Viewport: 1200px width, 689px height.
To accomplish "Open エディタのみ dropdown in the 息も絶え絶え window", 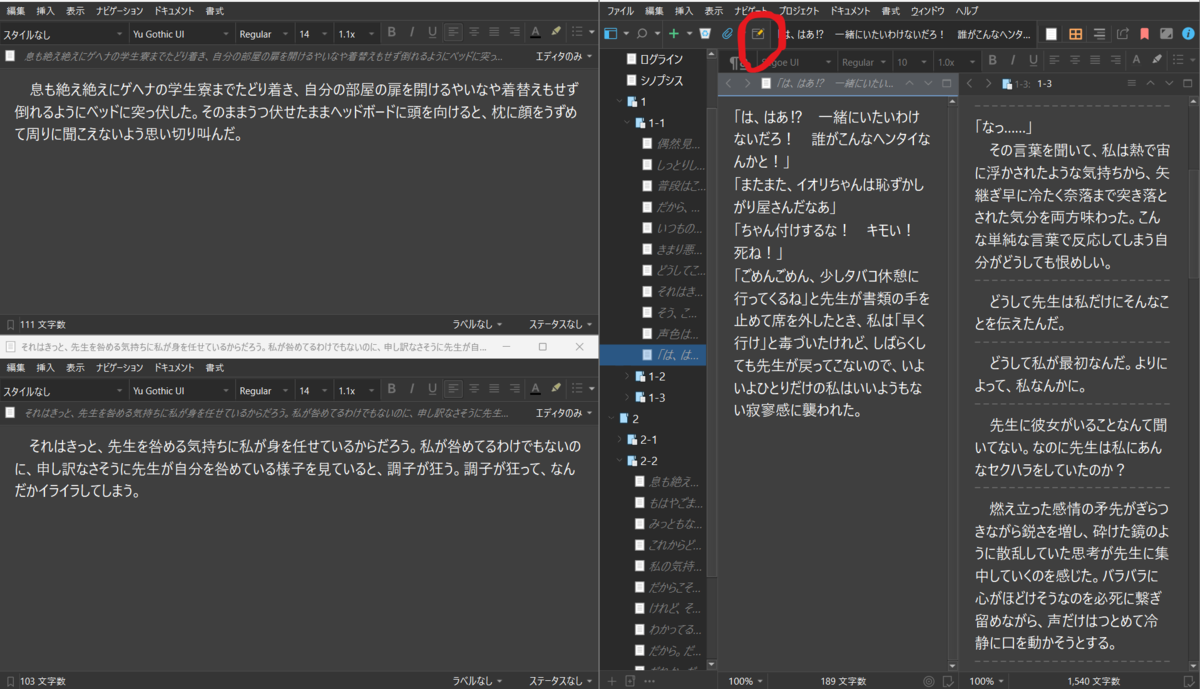I will click(x=564, y=58).
